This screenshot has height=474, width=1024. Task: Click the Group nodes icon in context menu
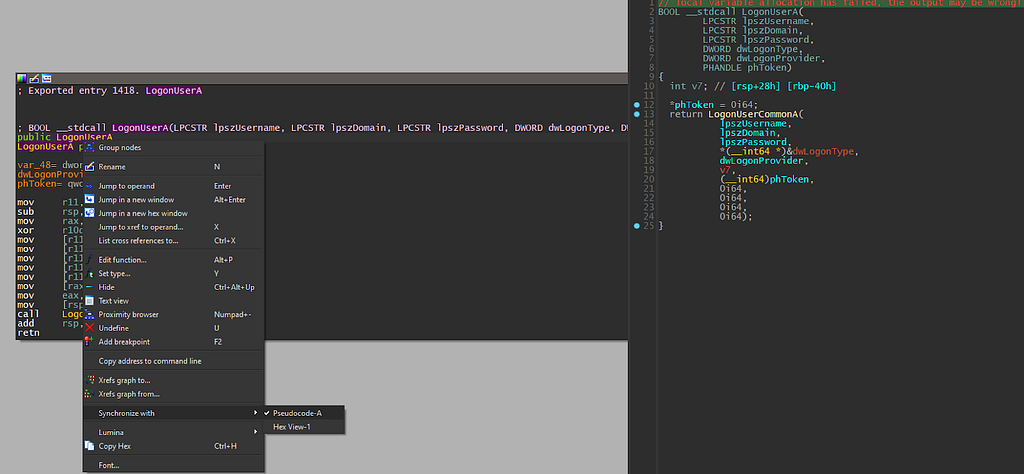coord(90,148)
